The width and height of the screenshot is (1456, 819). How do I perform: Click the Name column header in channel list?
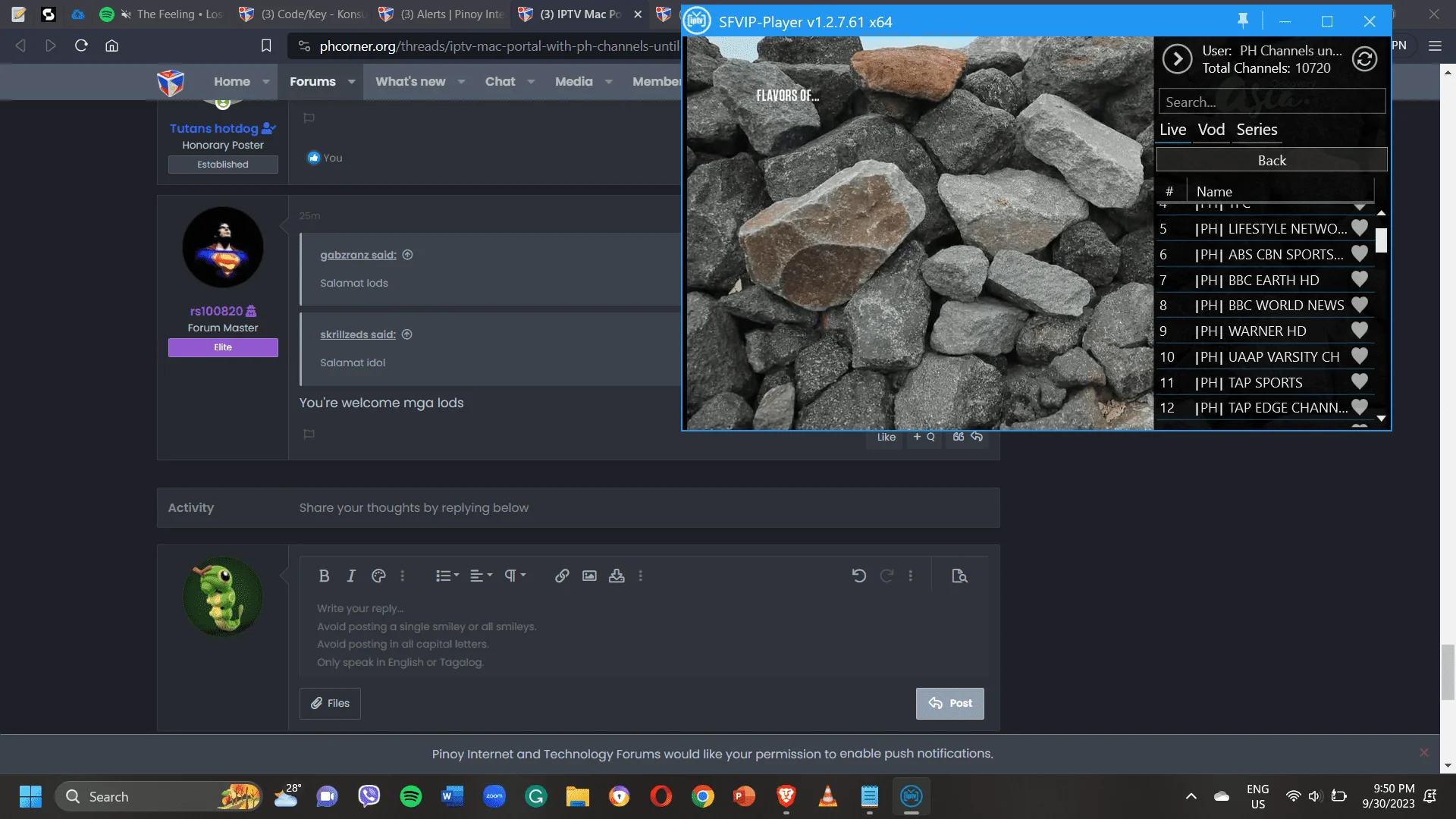pos(1280,192)
